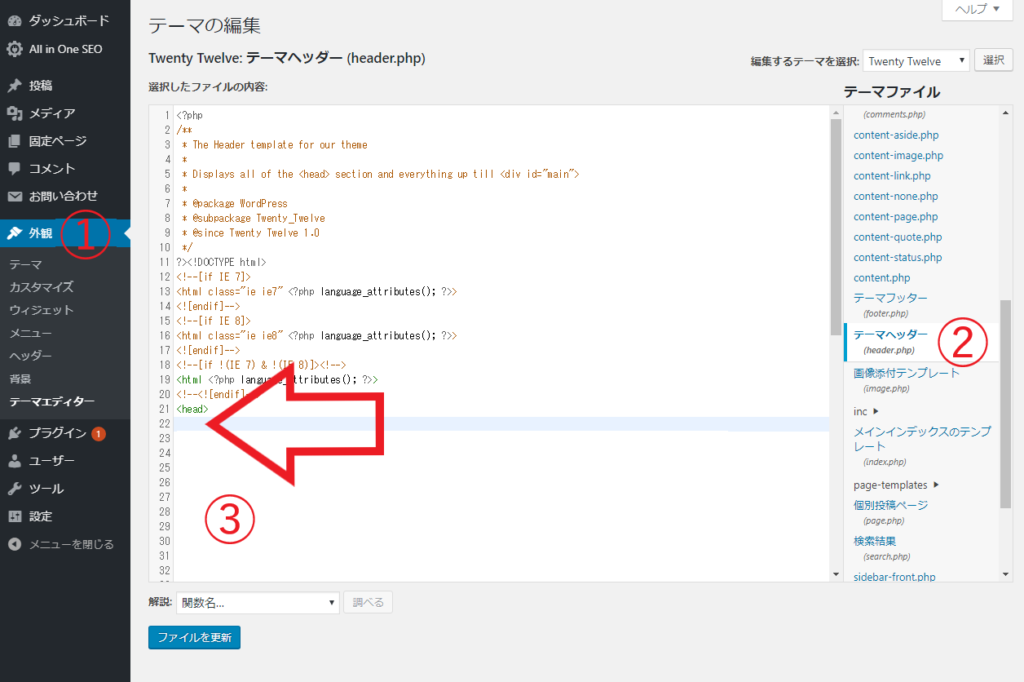
Task: Open content-none.php file
Action: tap(895, 196)
